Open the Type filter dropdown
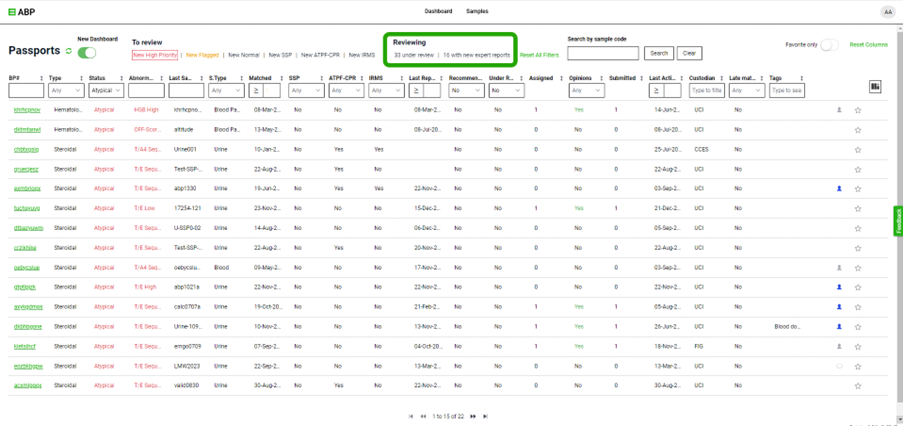The image size is (903, 426). pos(66,90)
